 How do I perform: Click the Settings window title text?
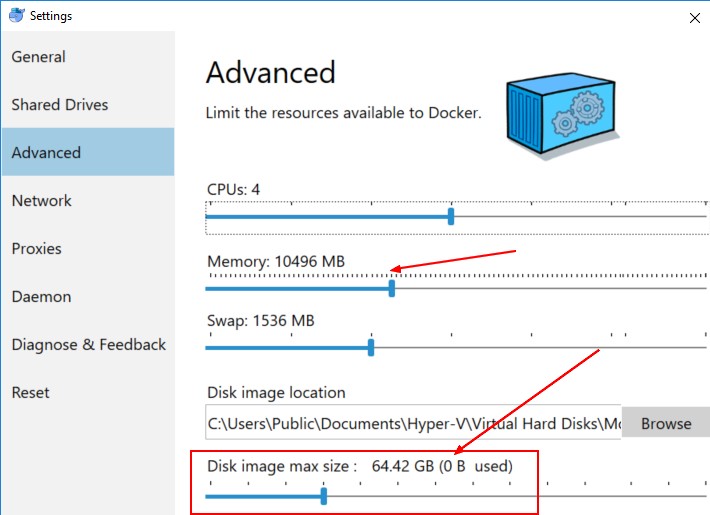tap(51, 16)
